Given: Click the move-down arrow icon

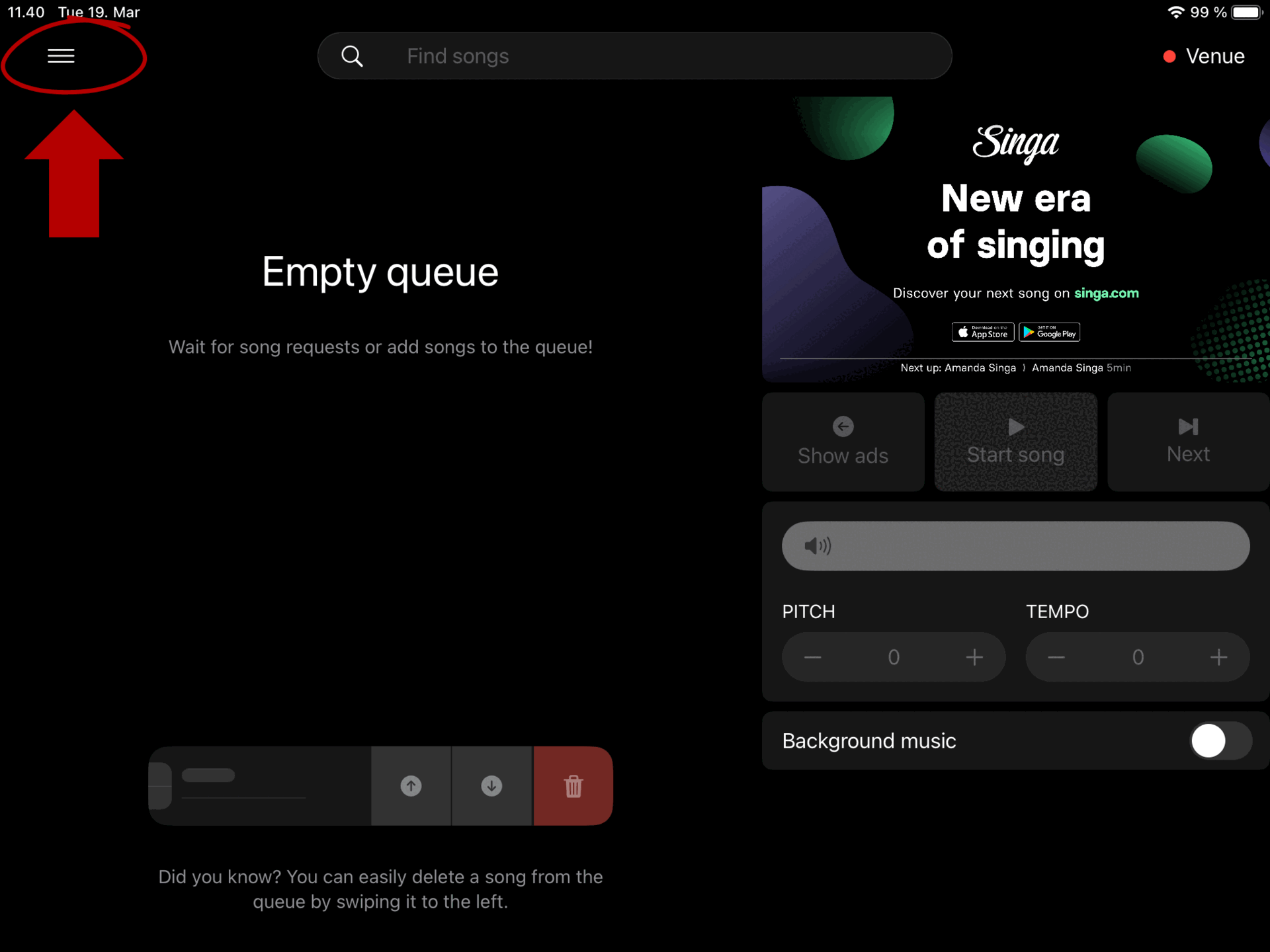Looking at the screenshot, I should 491,786.
